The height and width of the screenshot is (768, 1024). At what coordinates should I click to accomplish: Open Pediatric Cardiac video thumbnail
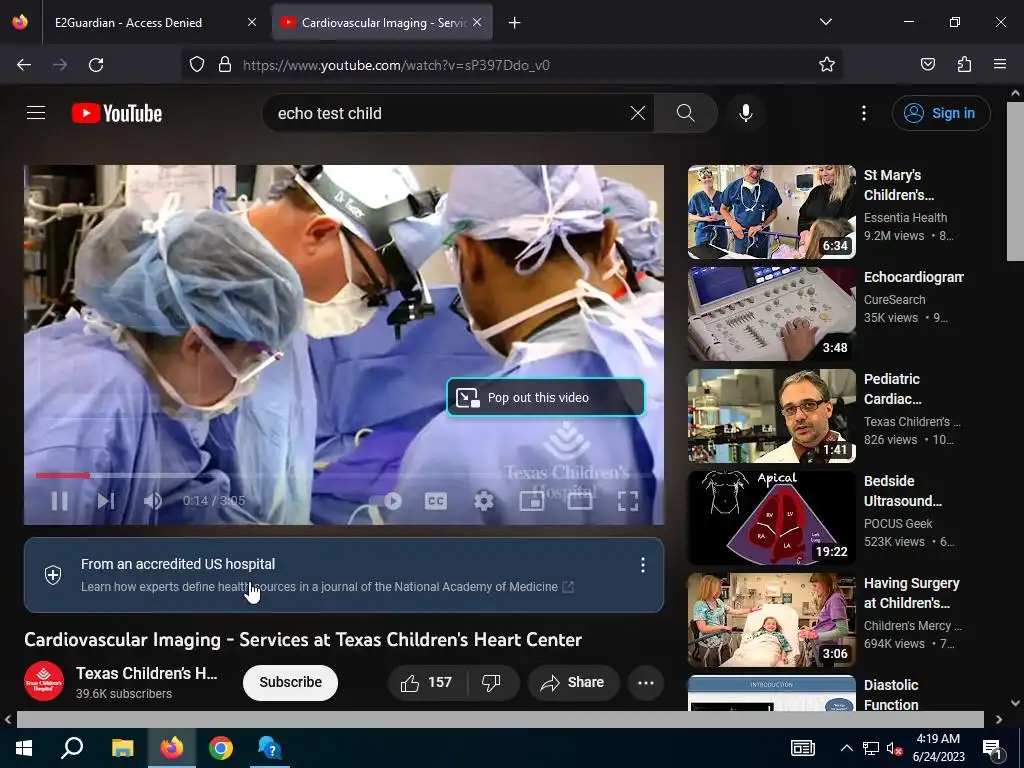coord(771,416)
